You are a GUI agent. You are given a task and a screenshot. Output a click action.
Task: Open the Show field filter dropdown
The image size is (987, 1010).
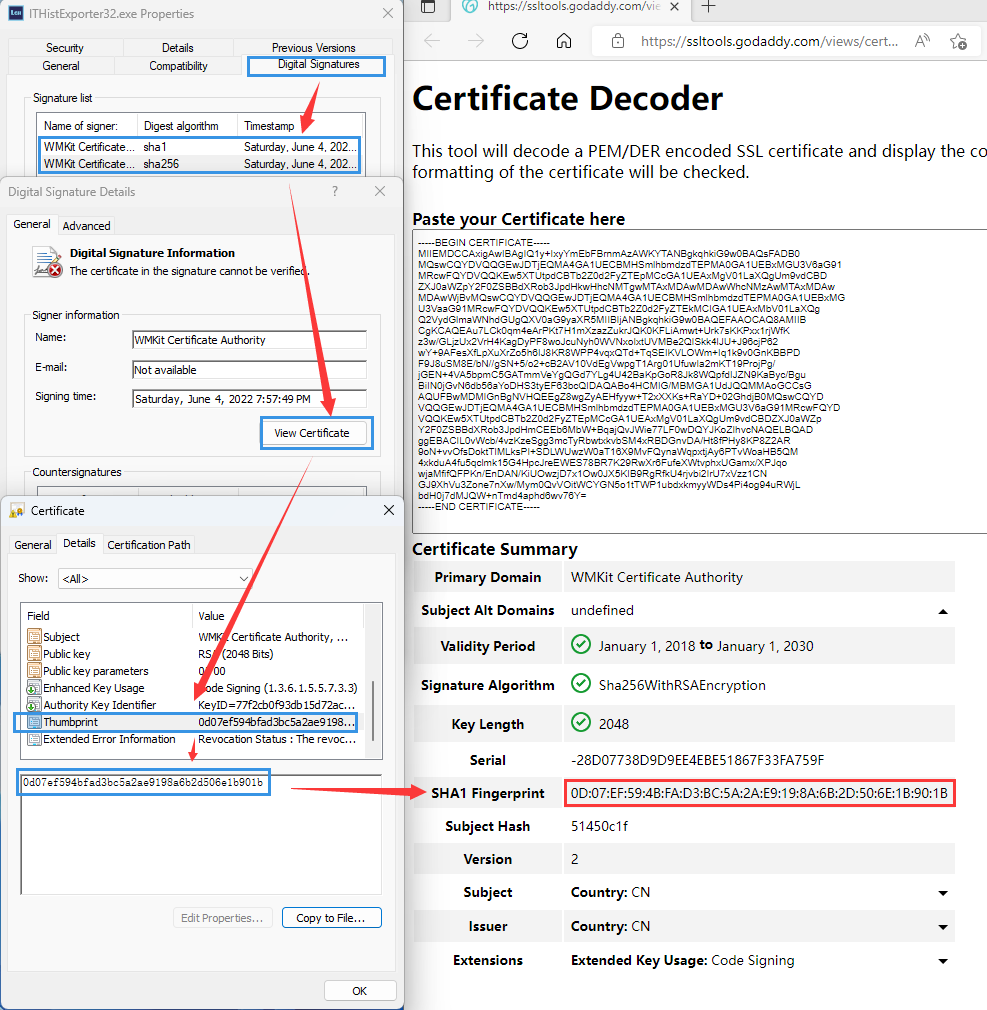point(155,578)
